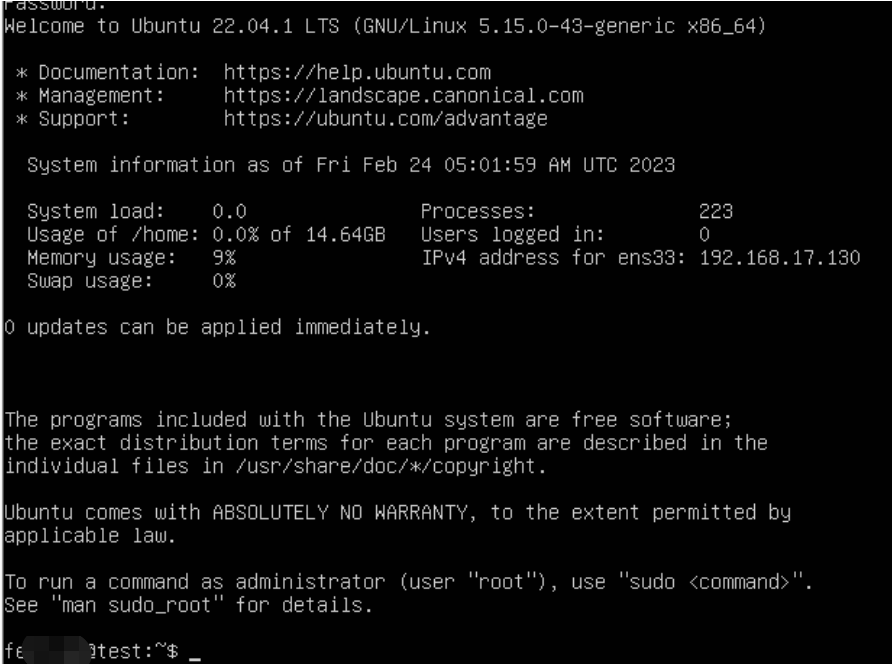Click the landscape.canonical.com management URL

pyautogui.click(x=403, y=96)
